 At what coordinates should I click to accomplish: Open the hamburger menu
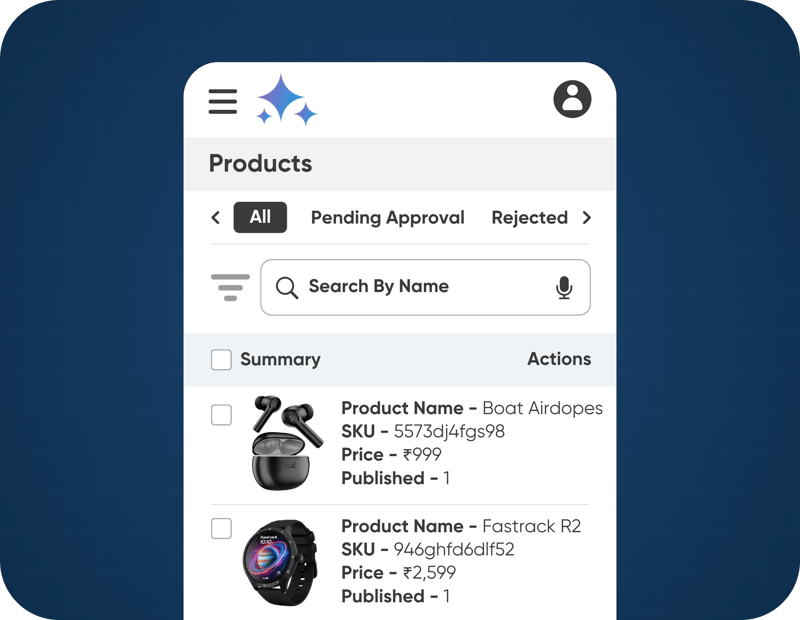click(223, 101)
